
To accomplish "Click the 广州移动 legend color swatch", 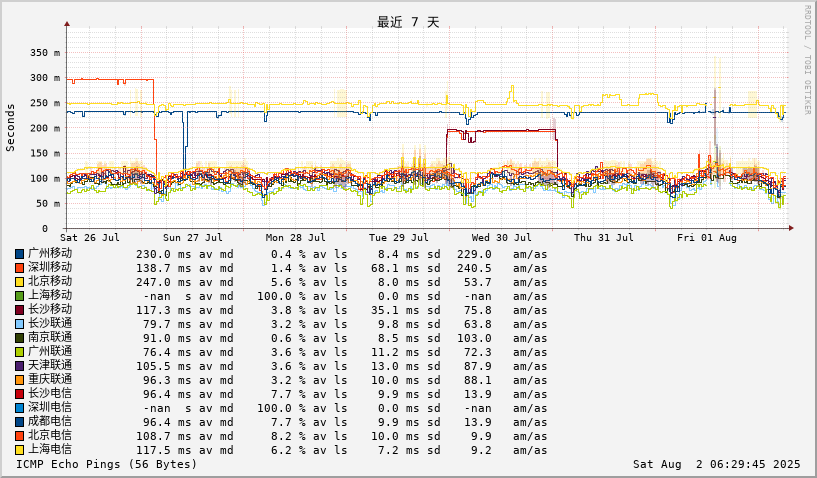I will pyautogui.click(x=19, y=254).
